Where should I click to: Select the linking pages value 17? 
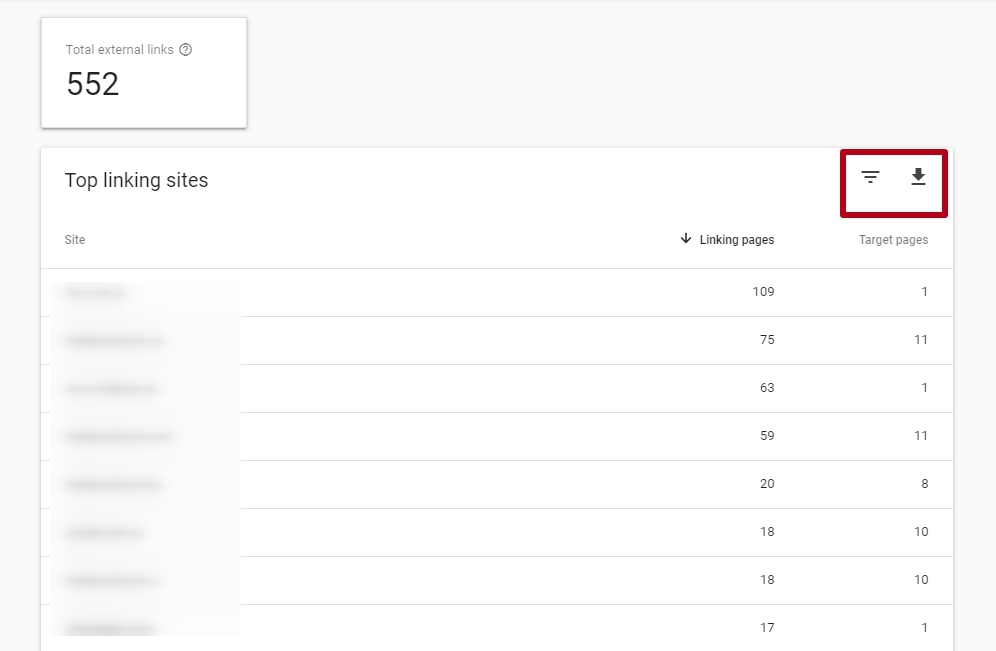pyautogui.click(x=767, y=628)
